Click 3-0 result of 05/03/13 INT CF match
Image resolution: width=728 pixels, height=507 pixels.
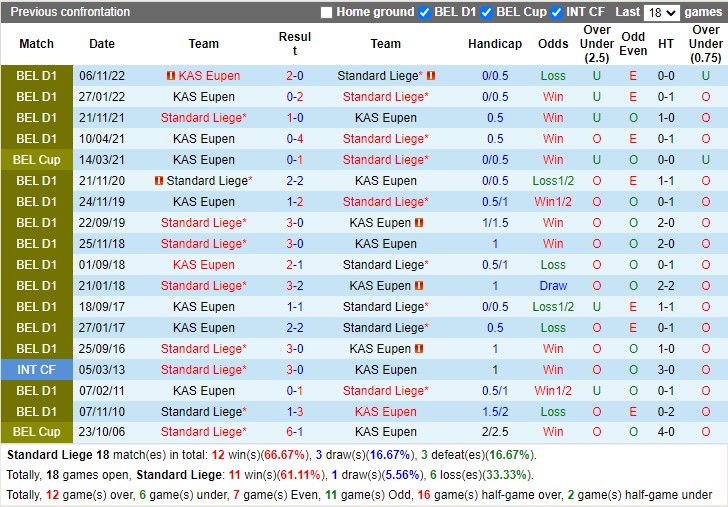(295, 370)
